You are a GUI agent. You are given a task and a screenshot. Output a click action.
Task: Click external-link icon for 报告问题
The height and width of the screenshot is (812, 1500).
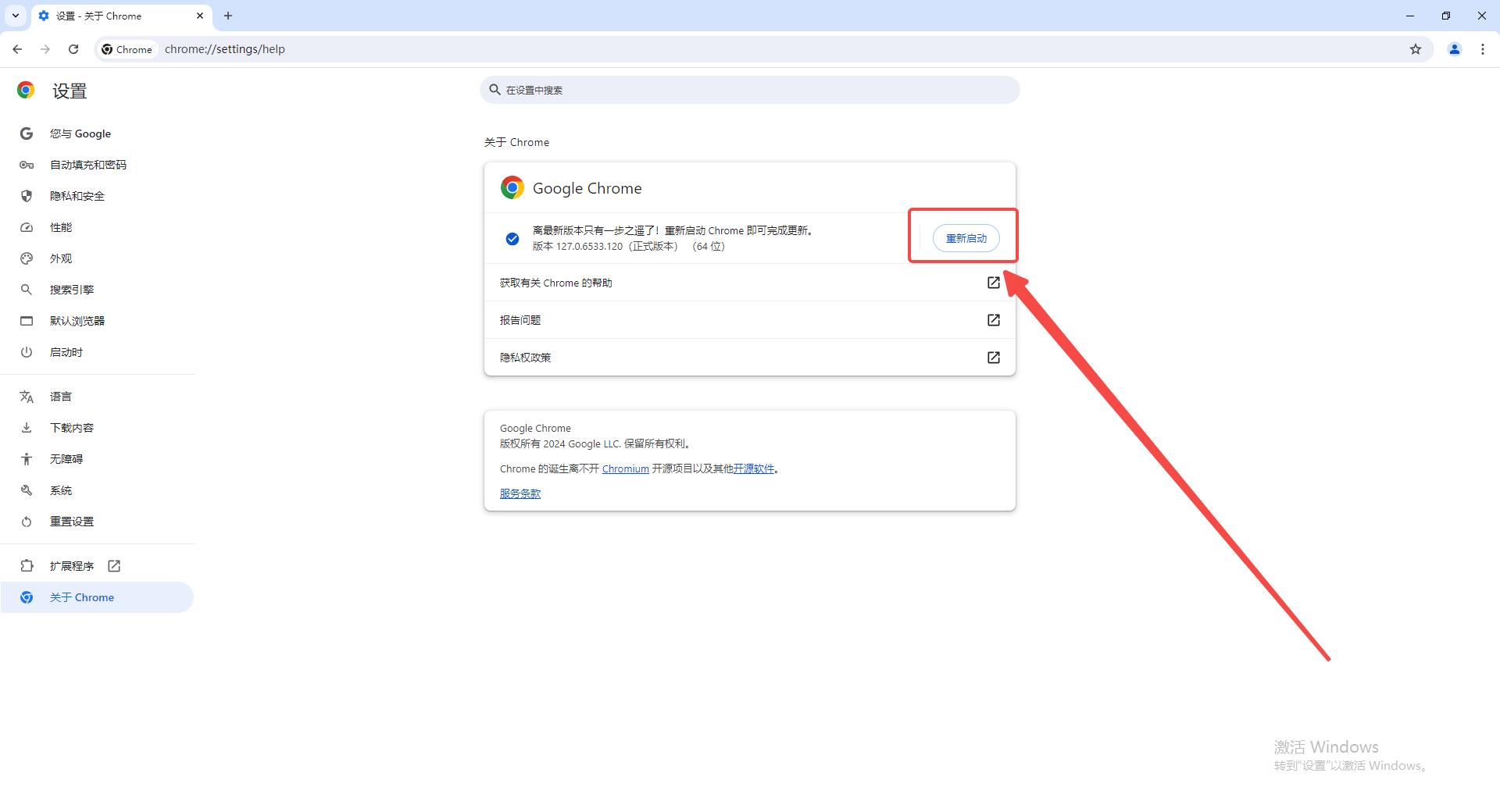(994, 320)
